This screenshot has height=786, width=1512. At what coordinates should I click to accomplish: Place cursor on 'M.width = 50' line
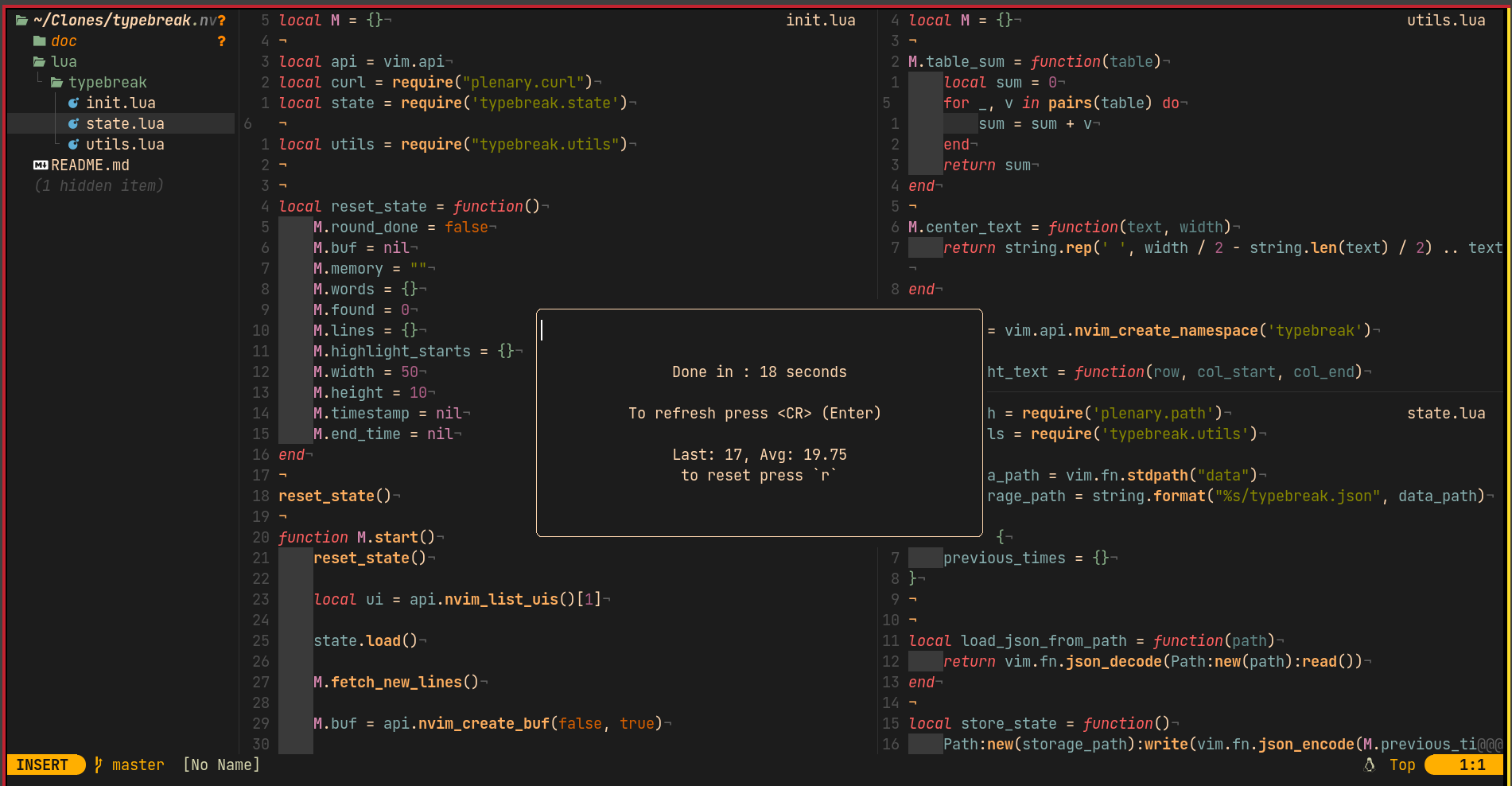pyautogui.click(x=365, y=372)
